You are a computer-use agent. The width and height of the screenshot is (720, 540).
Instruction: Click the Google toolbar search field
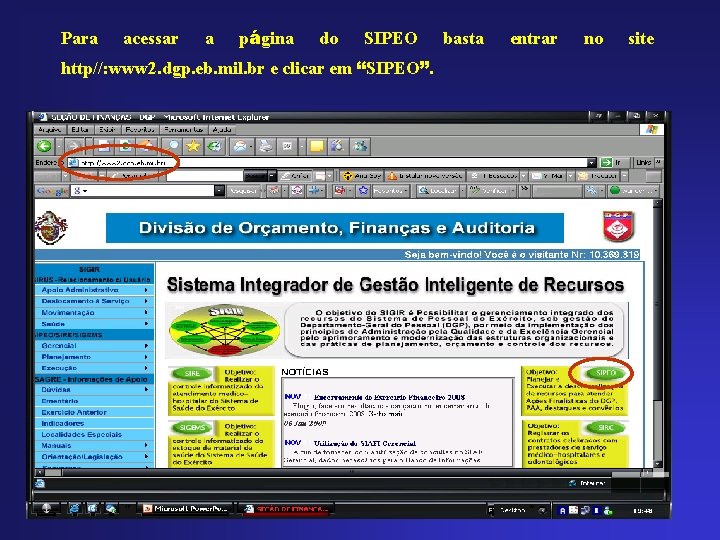(143, 191)
